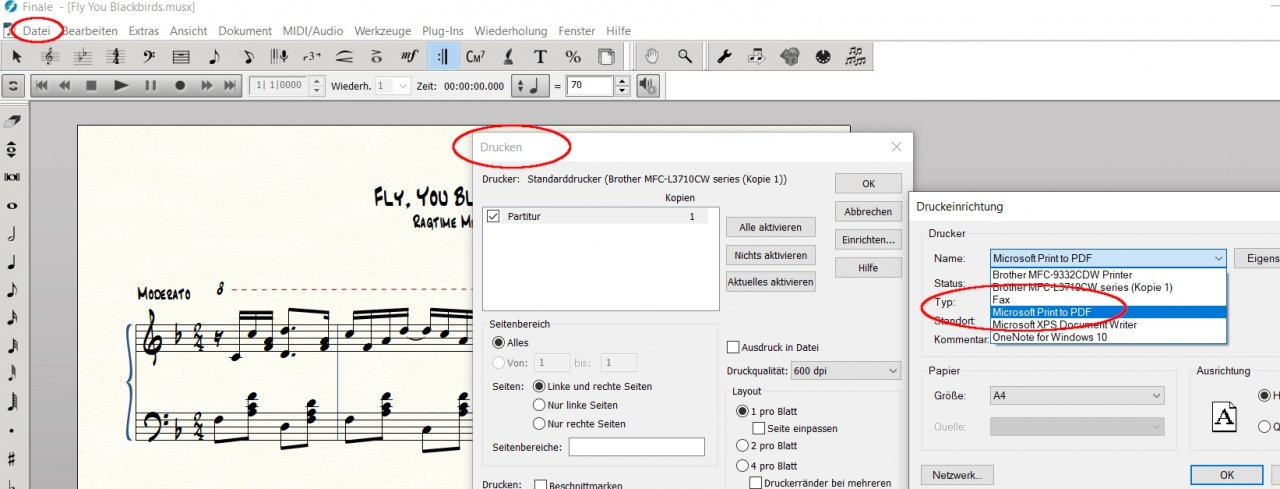Image resolution: width=1280 pixels, height=489 pixels.
Task: Click the Nichts aktivieren button
Action: point(770,255)
